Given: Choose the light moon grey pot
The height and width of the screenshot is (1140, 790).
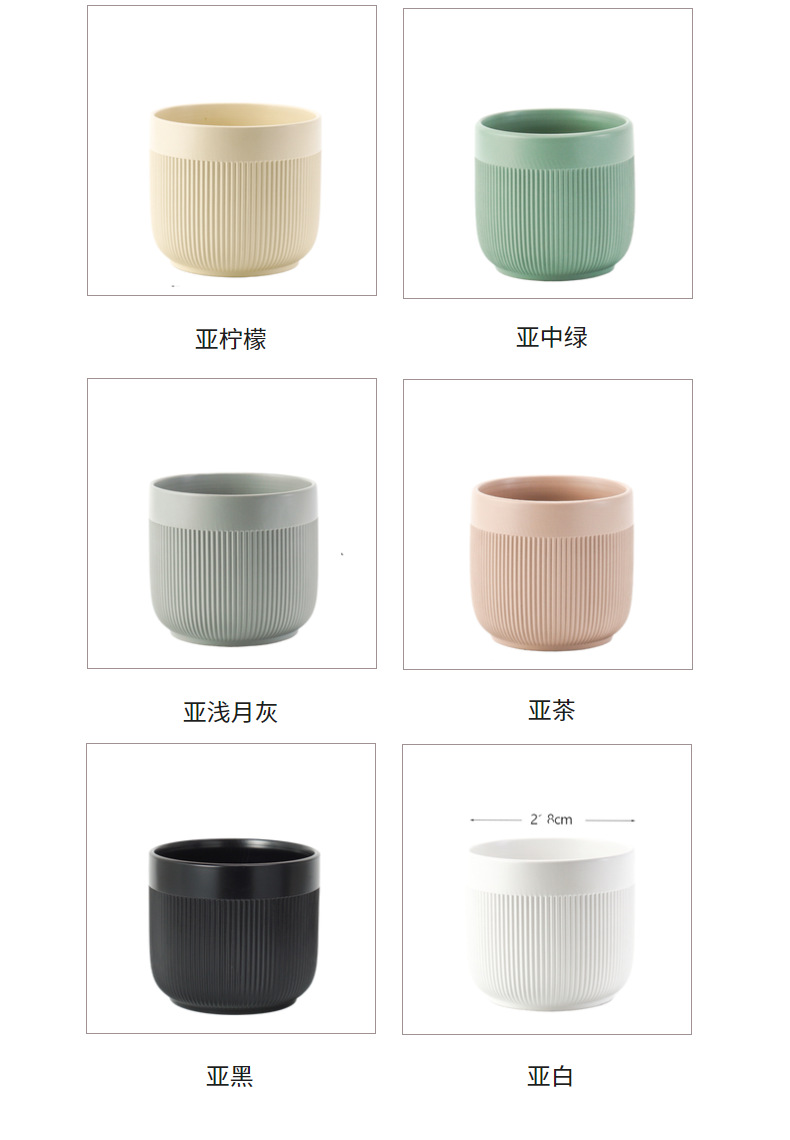Looking at the screenshot, I should point(232,523).
